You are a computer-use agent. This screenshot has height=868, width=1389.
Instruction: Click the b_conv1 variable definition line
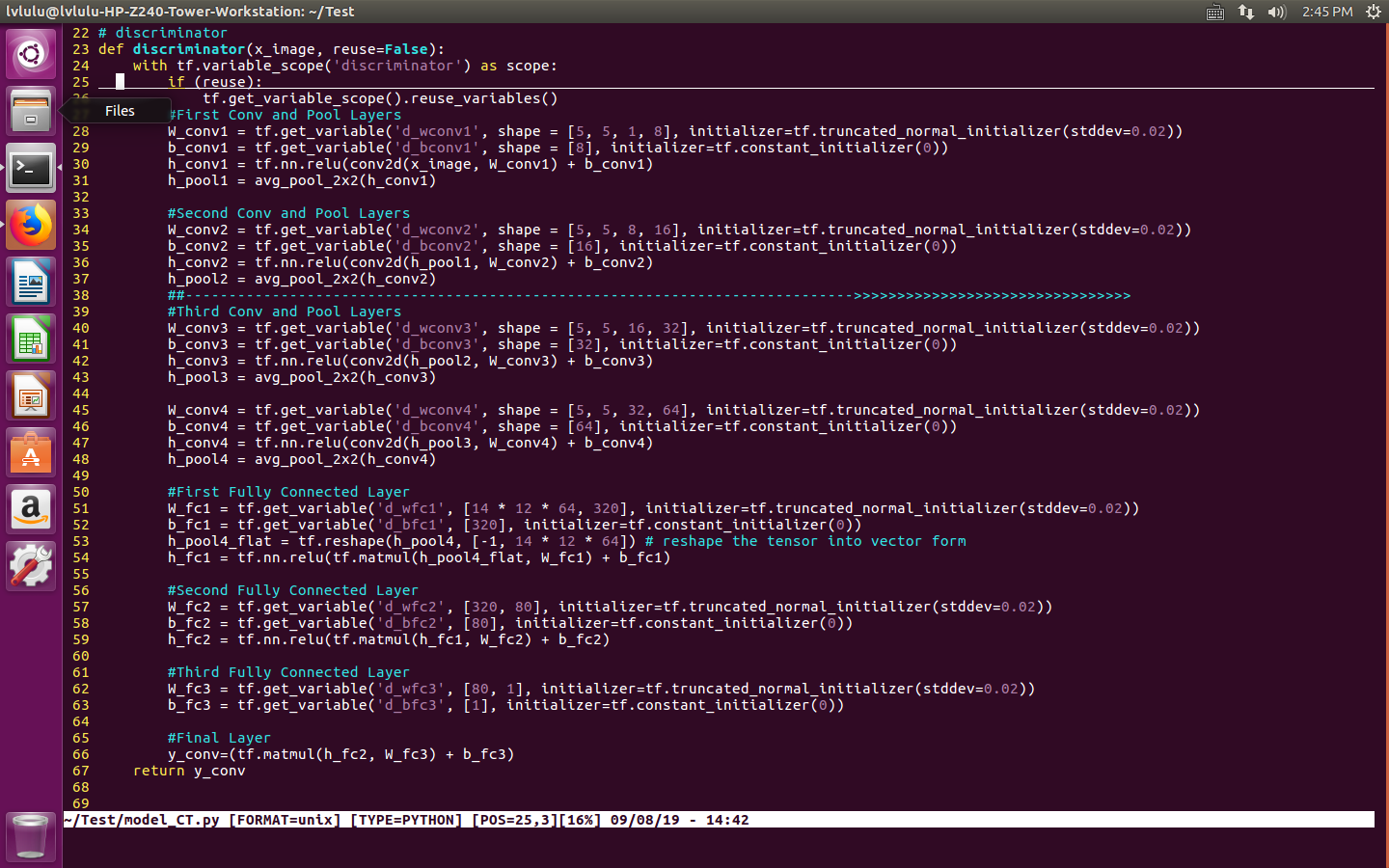pyautogui.click(x=558, y=148)
